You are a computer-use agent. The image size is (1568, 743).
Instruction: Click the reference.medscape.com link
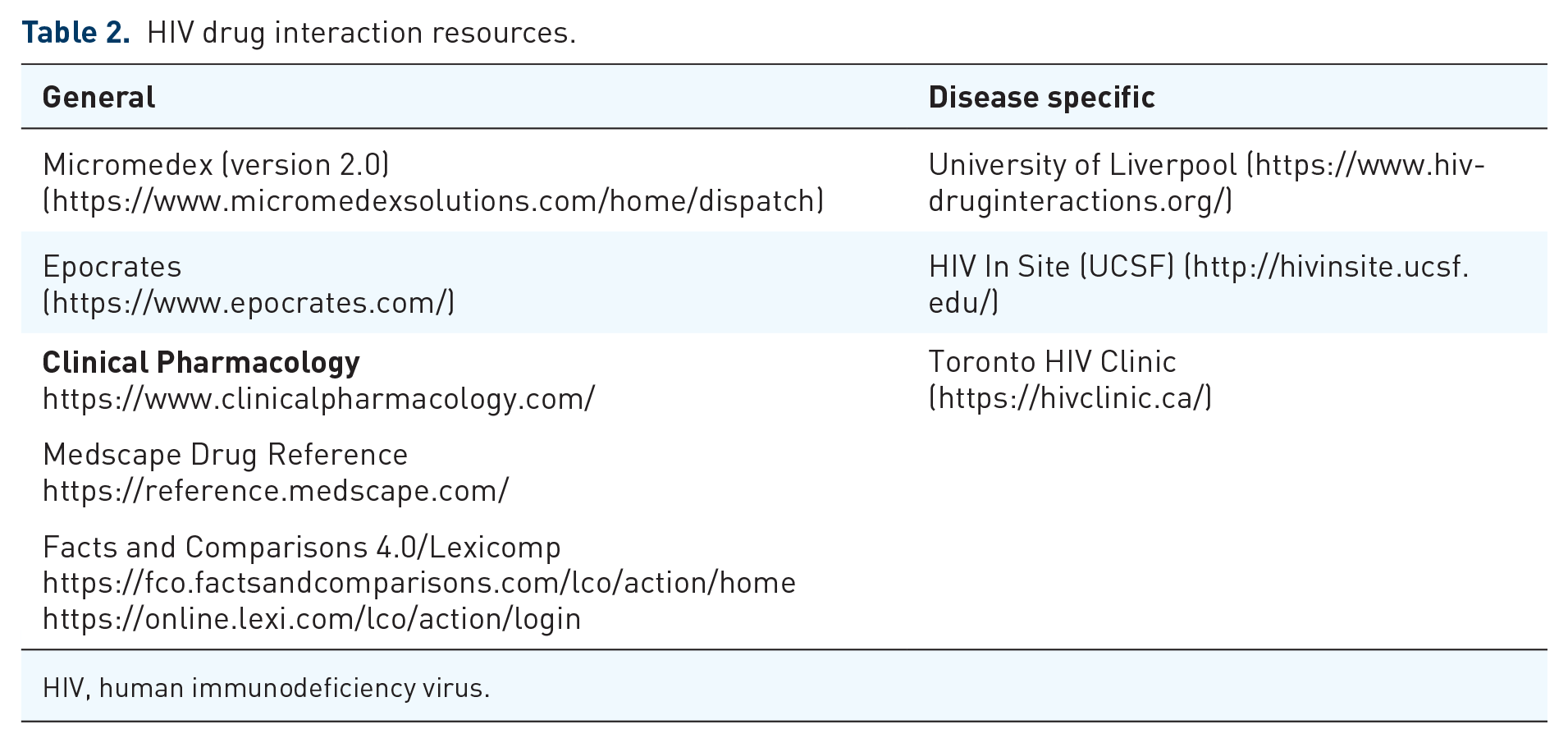tap(276, 491)
